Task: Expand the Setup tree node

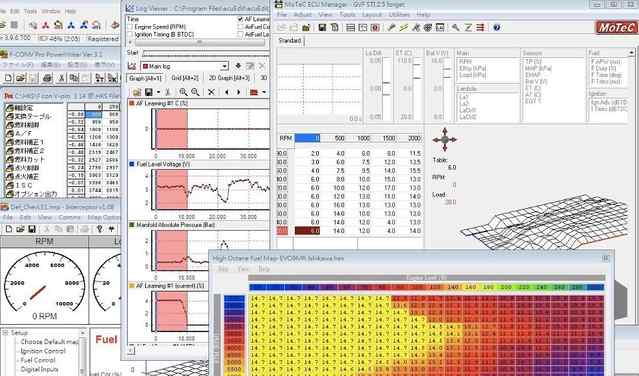Action: pos(6,333)
